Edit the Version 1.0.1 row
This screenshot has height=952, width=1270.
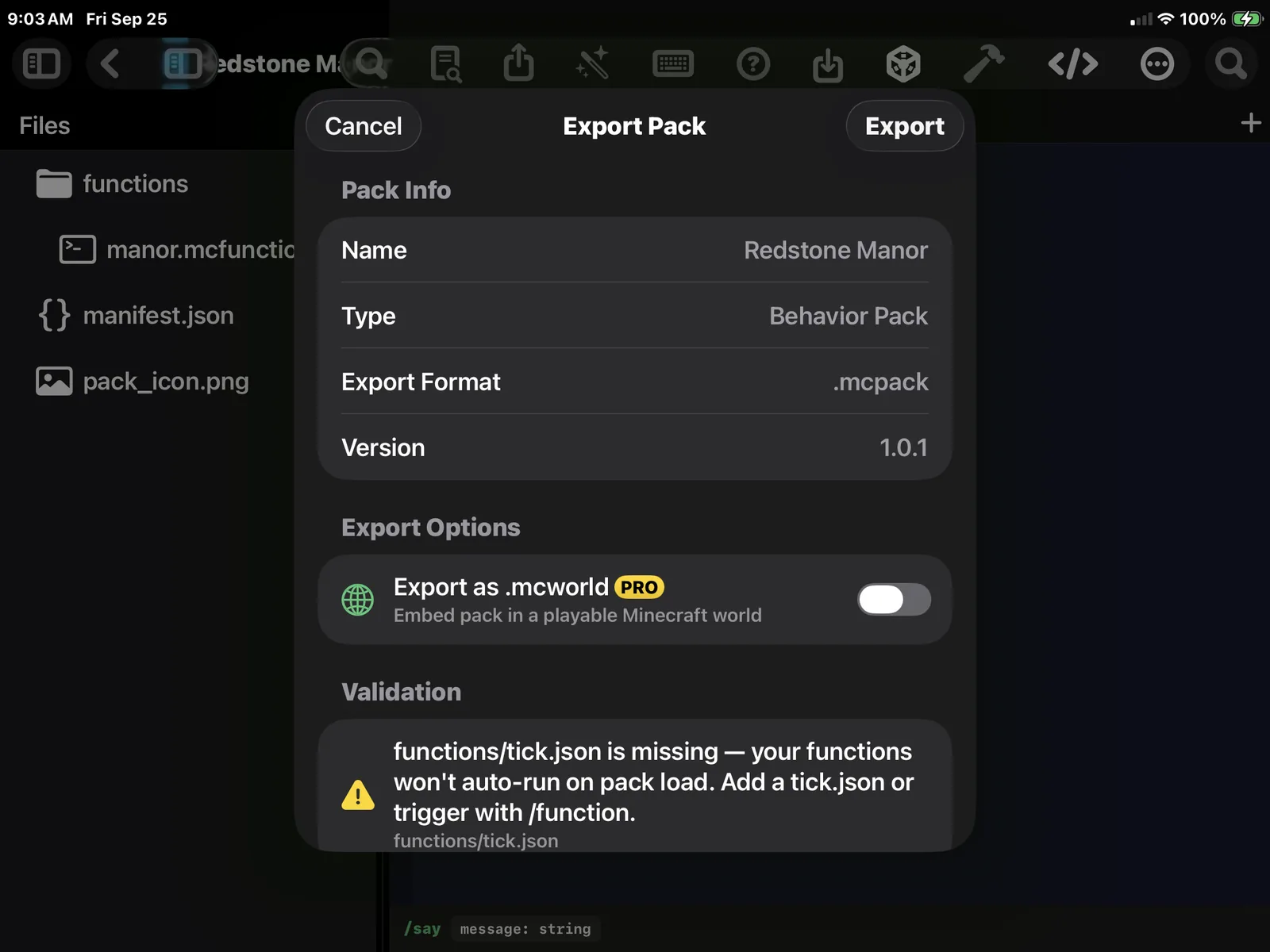[635, 447]
